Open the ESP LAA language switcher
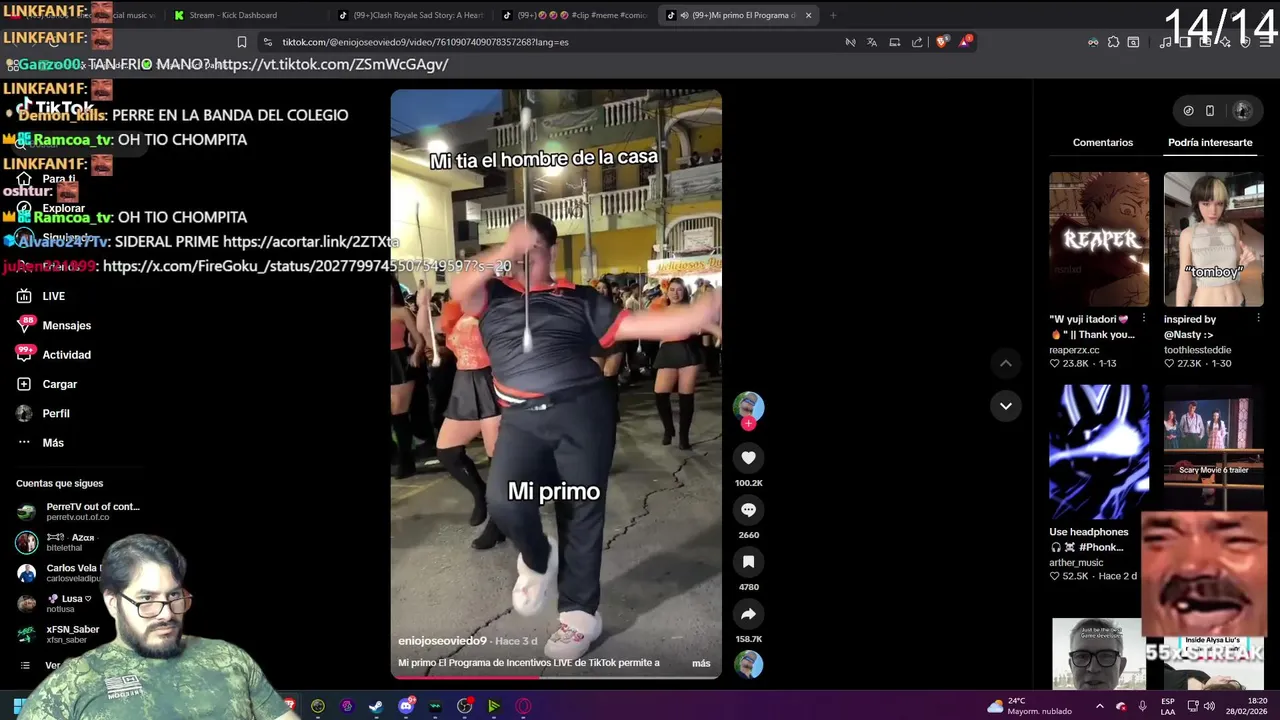 click(1168, 706)
